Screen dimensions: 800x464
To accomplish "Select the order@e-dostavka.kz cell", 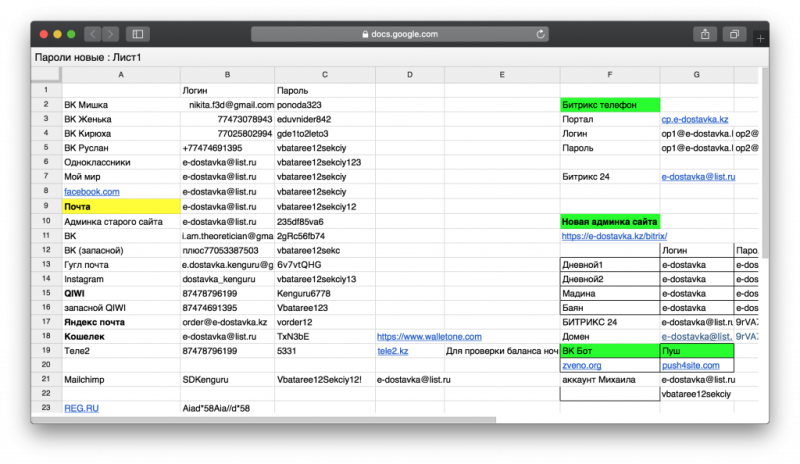I will (x=227, y=322).
